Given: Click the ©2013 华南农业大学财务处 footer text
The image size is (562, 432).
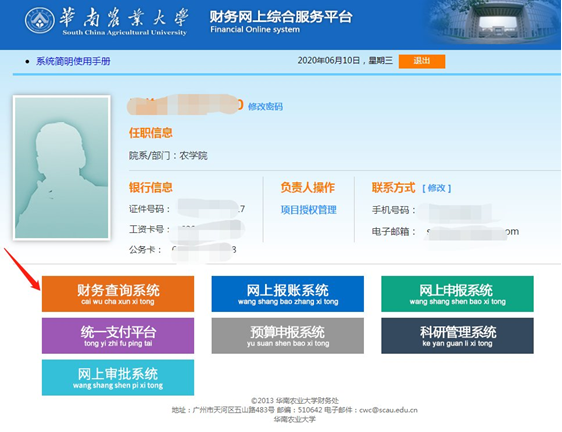Looking at the screenshot, I should click(x=295, y=400).
